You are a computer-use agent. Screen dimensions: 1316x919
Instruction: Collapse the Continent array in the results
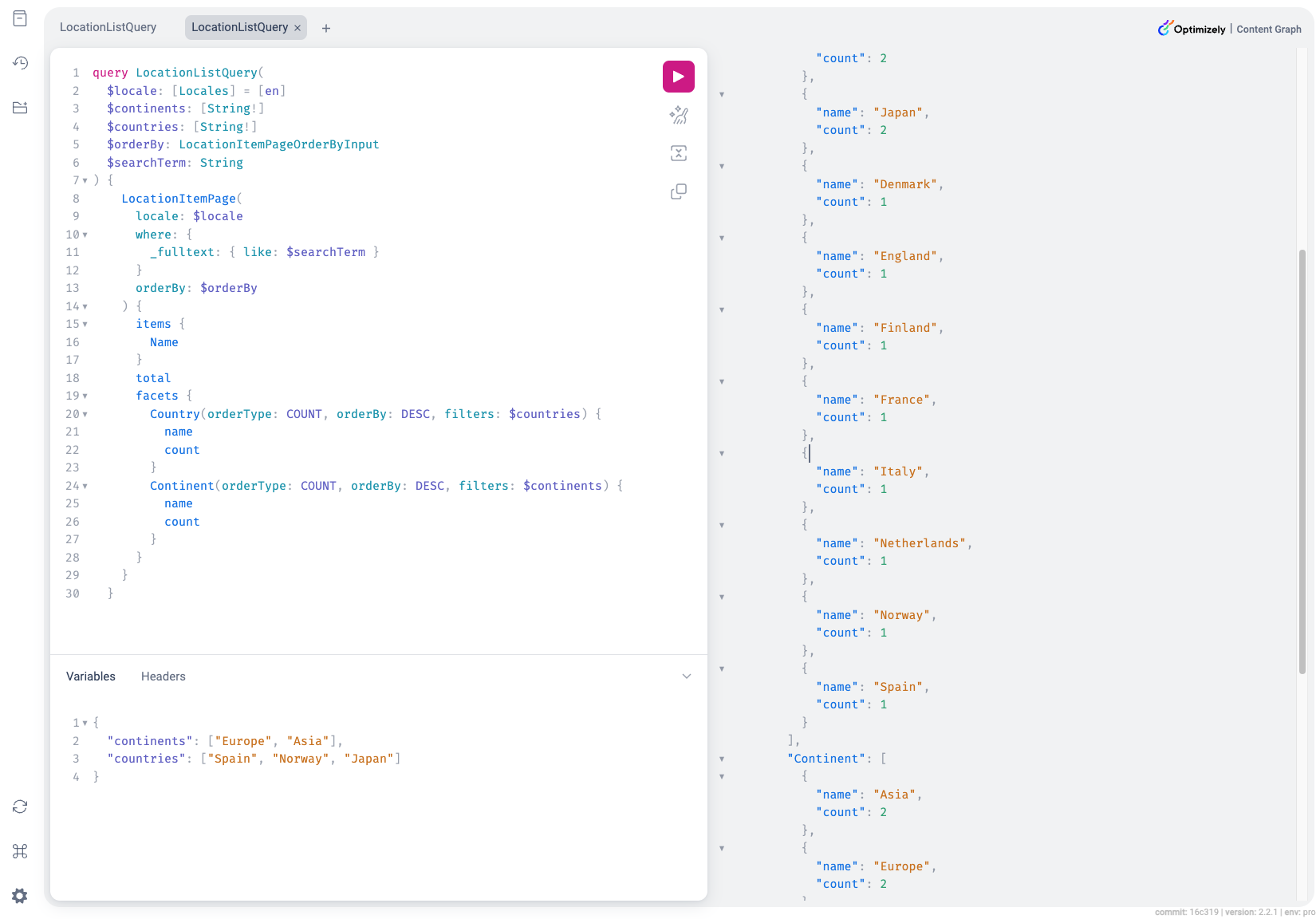pyautogui.click(x=722, y=759)
